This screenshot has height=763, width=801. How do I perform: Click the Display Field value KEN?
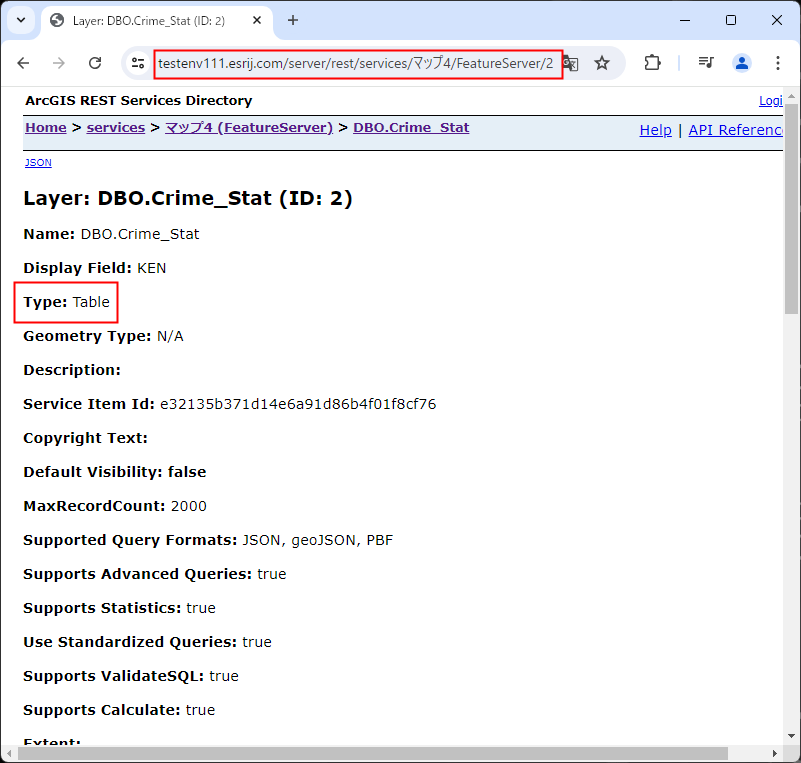coord(152,268)
